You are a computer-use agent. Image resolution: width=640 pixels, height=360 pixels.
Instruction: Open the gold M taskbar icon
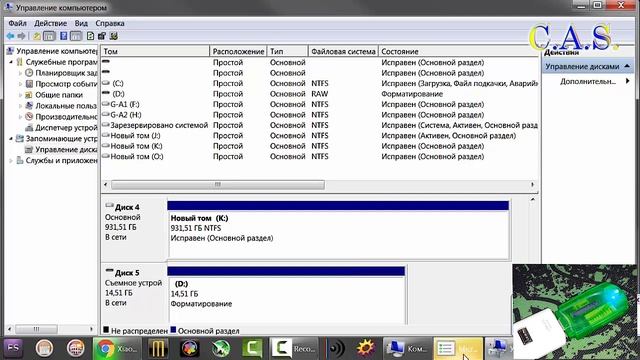coord(158,349)
